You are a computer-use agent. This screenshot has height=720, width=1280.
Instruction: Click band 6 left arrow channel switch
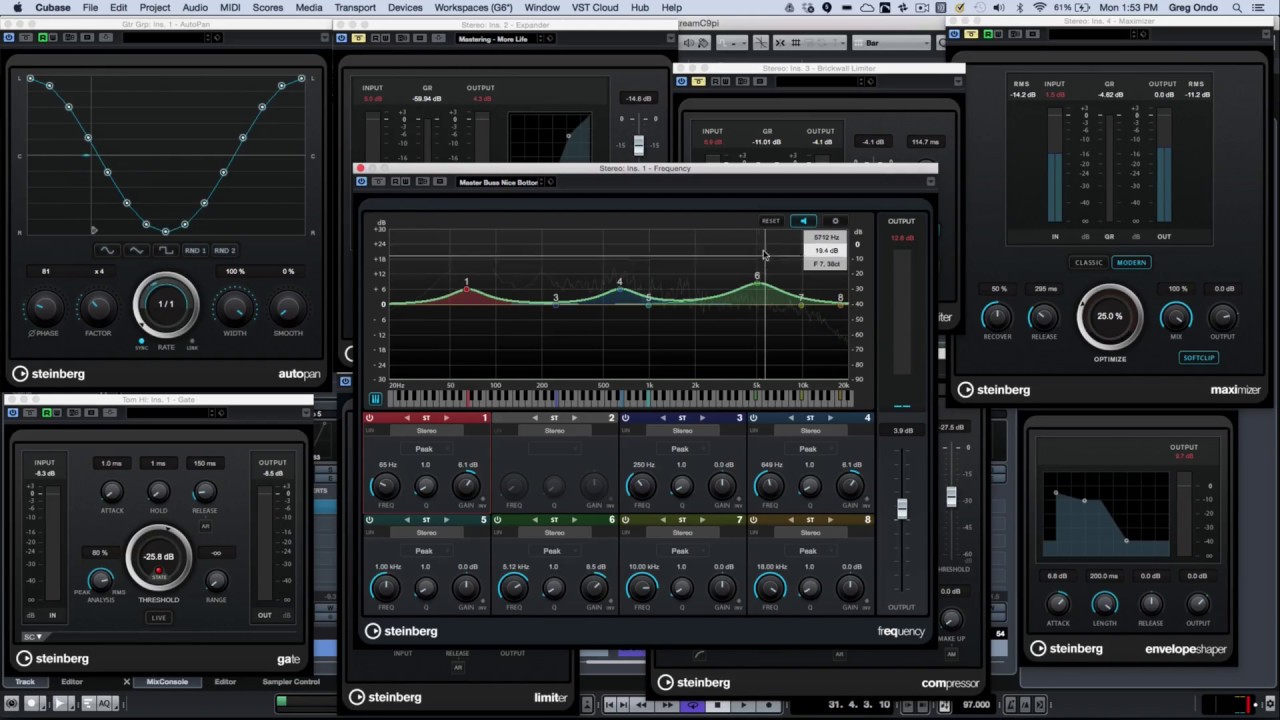pos(535,520)
